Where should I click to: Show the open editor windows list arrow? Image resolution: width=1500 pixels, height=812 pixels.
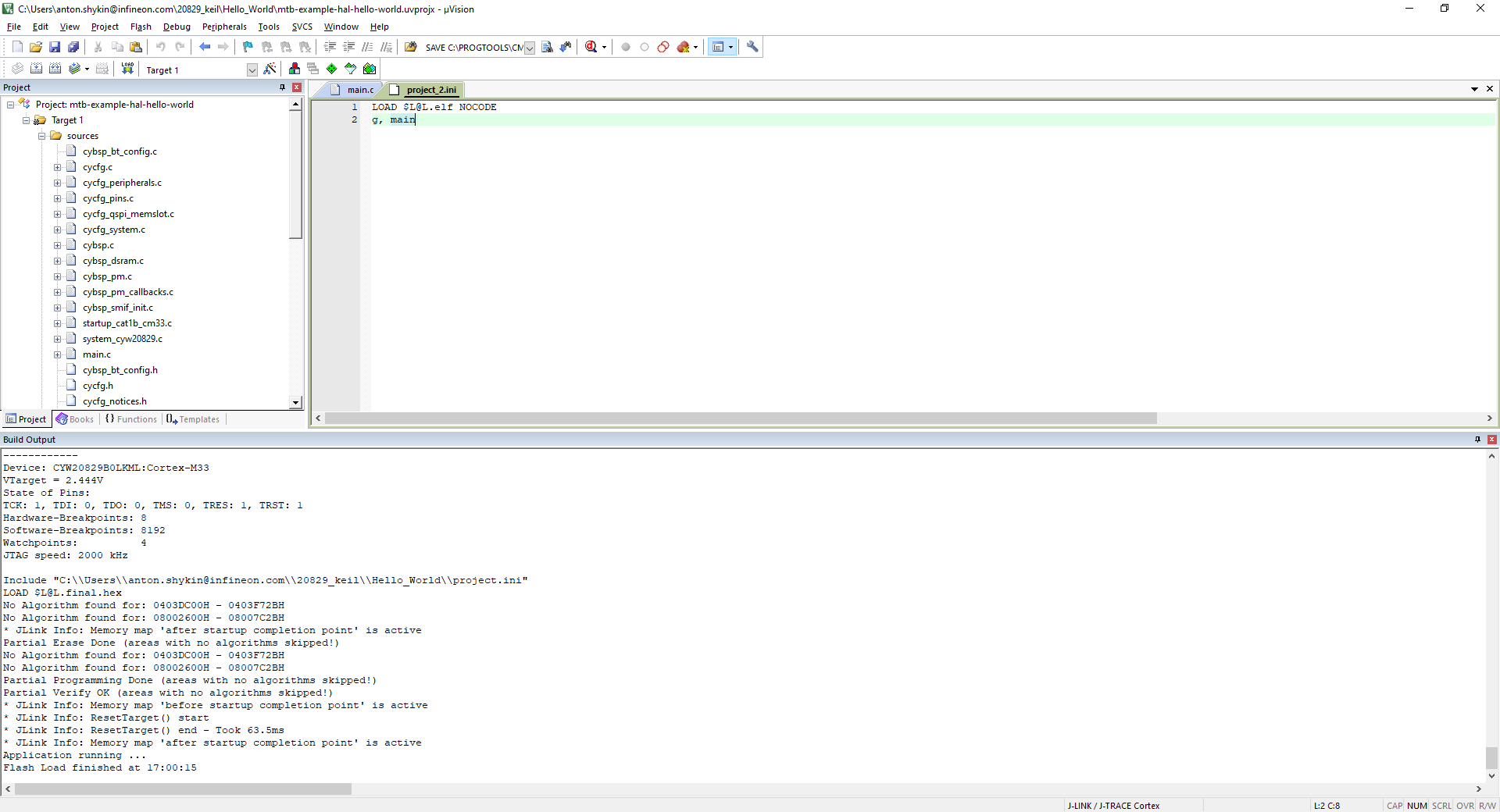point(1474,89)
